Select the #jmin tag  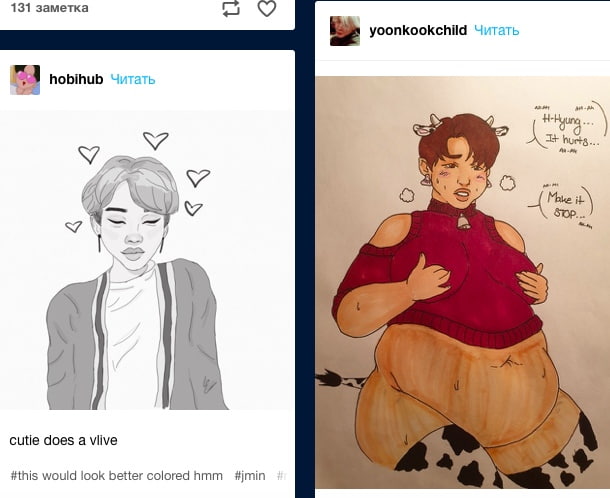(250, 476)
